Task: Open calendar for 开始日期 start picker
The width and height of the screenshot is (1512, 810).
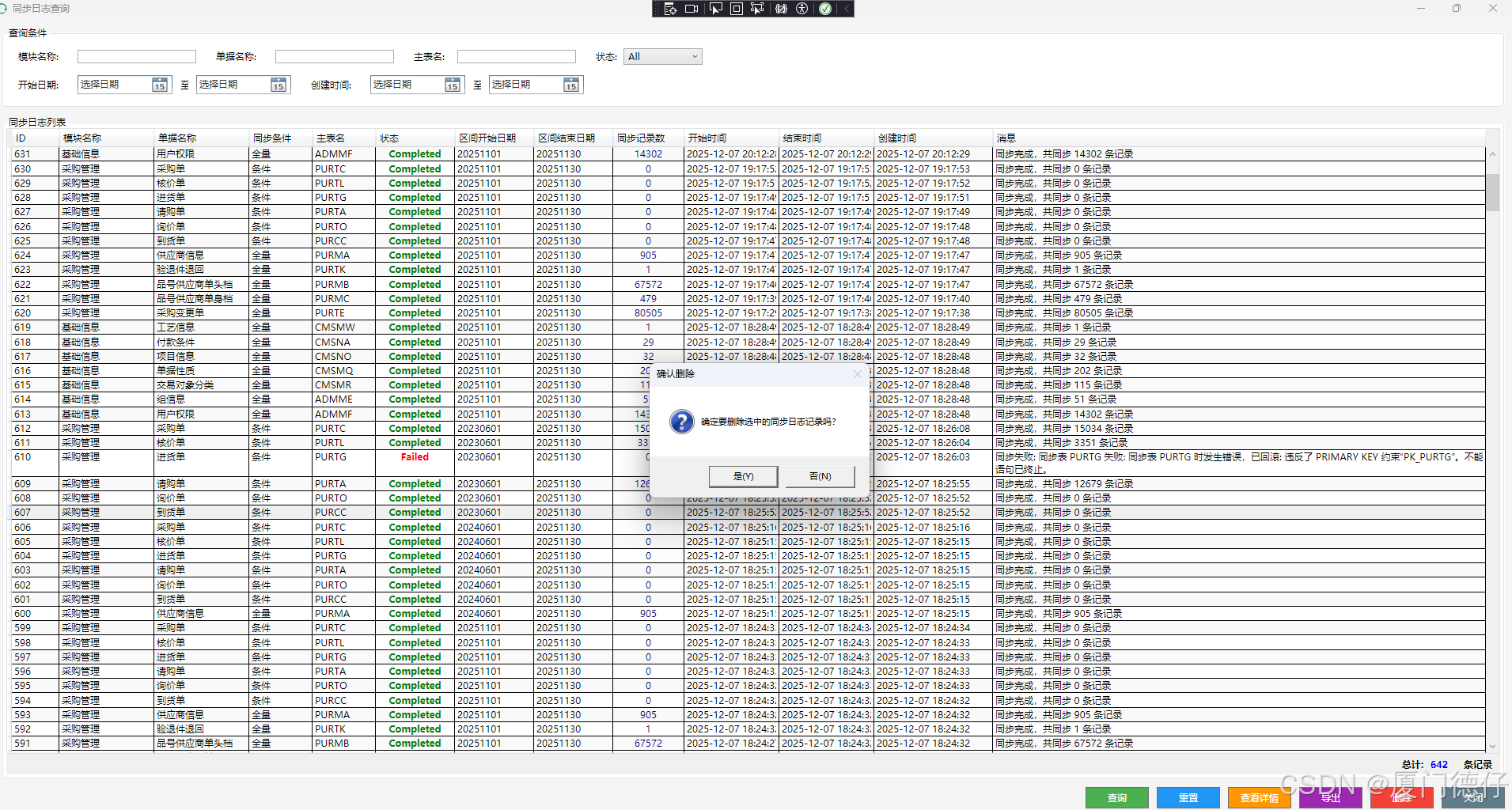Action: [x=160, y=85]
